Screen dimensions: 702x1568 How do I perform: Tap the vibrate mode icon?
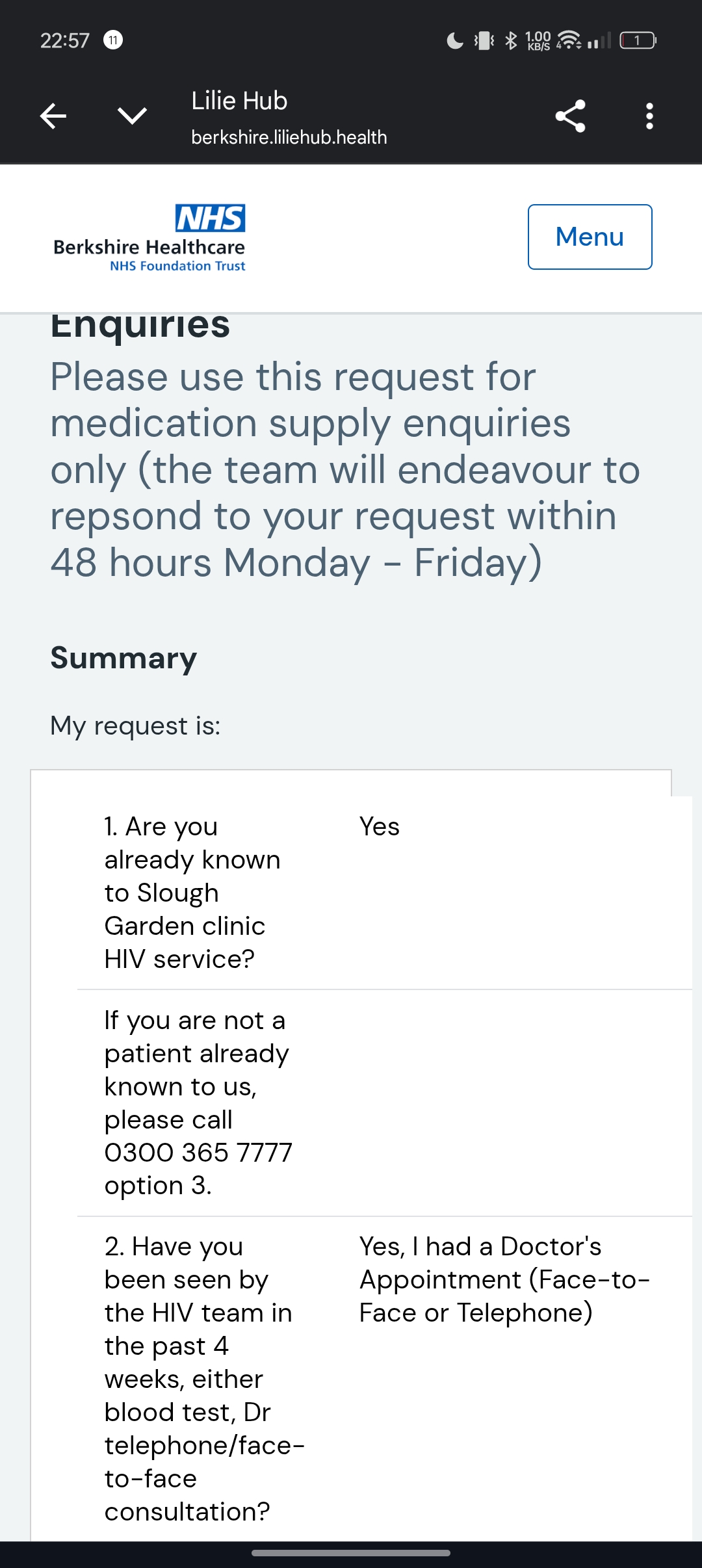tap(484, 40)
